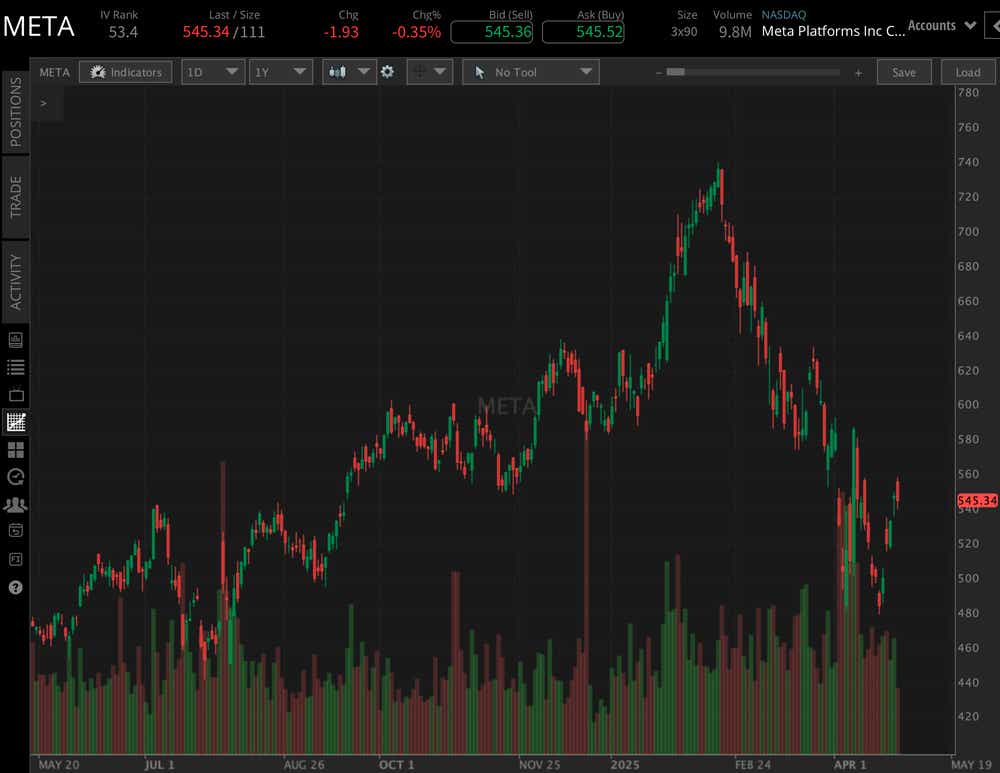Click the Meta Platforms Inc company name
1000x773 pixels.
(x=833, y=31)
